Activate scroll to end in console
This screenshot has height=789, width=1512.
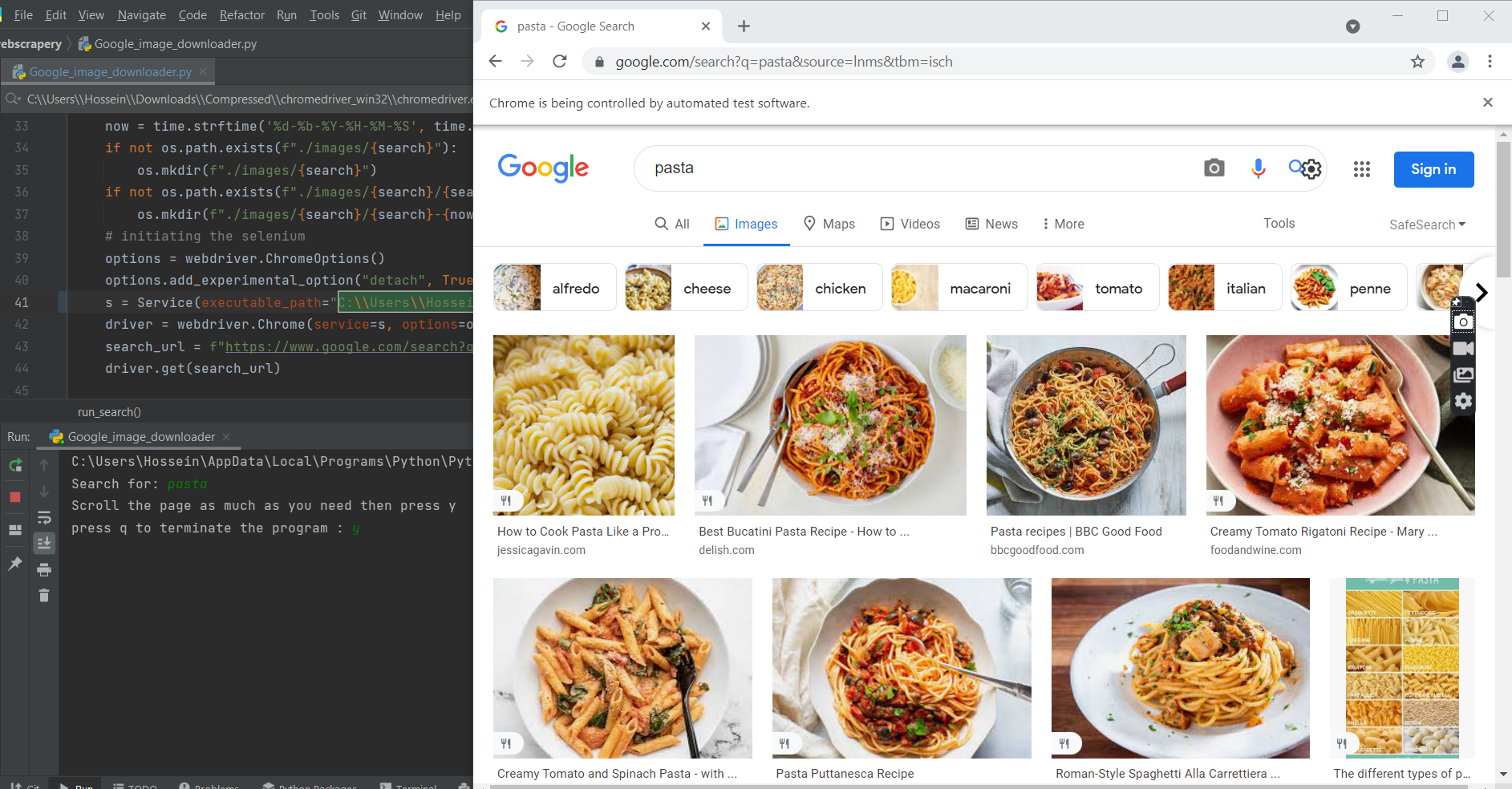tap(44, 543)
